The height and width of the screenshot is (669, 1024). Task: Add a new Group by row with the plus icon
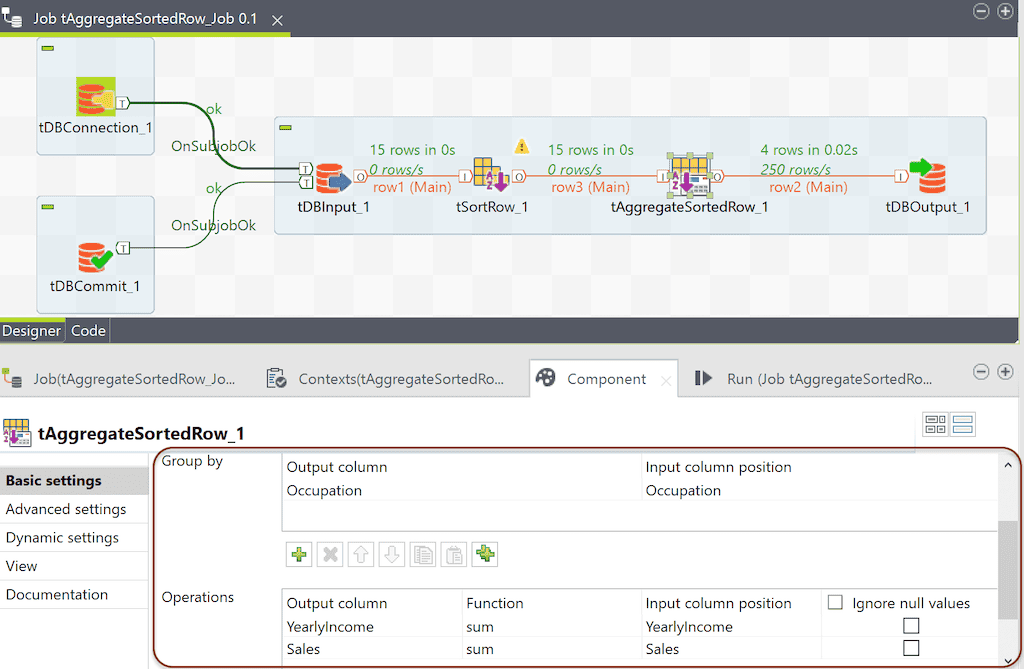pos(298,553)
